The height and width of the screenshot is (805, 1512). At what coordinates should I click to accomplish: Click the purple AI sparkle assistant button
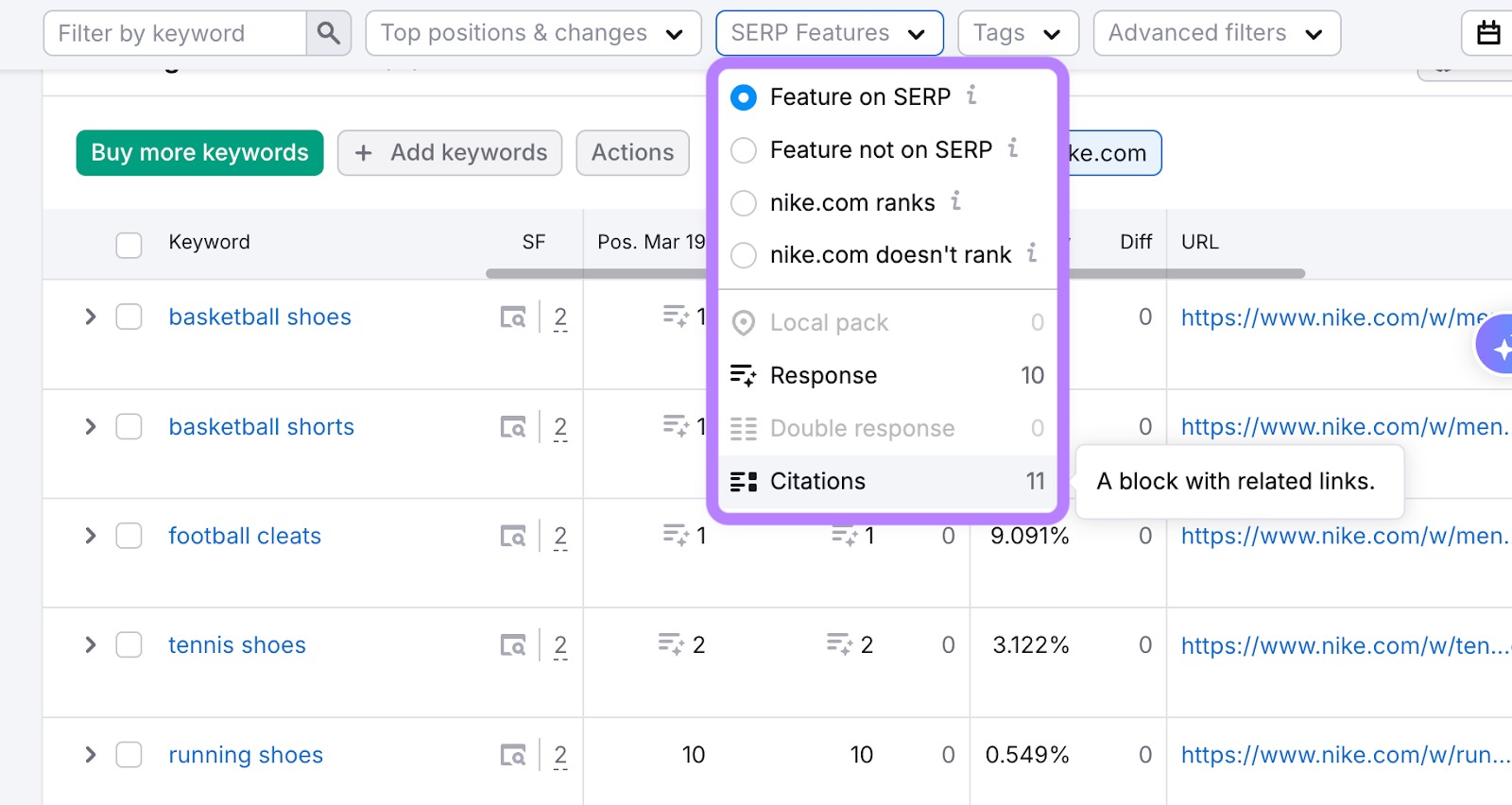1498,346
